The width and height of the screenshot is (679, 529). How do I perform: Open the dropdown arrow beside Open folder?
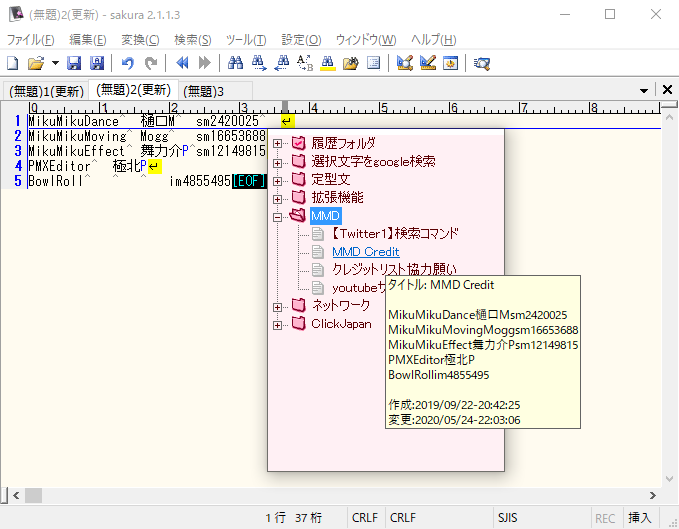point(54,63)
